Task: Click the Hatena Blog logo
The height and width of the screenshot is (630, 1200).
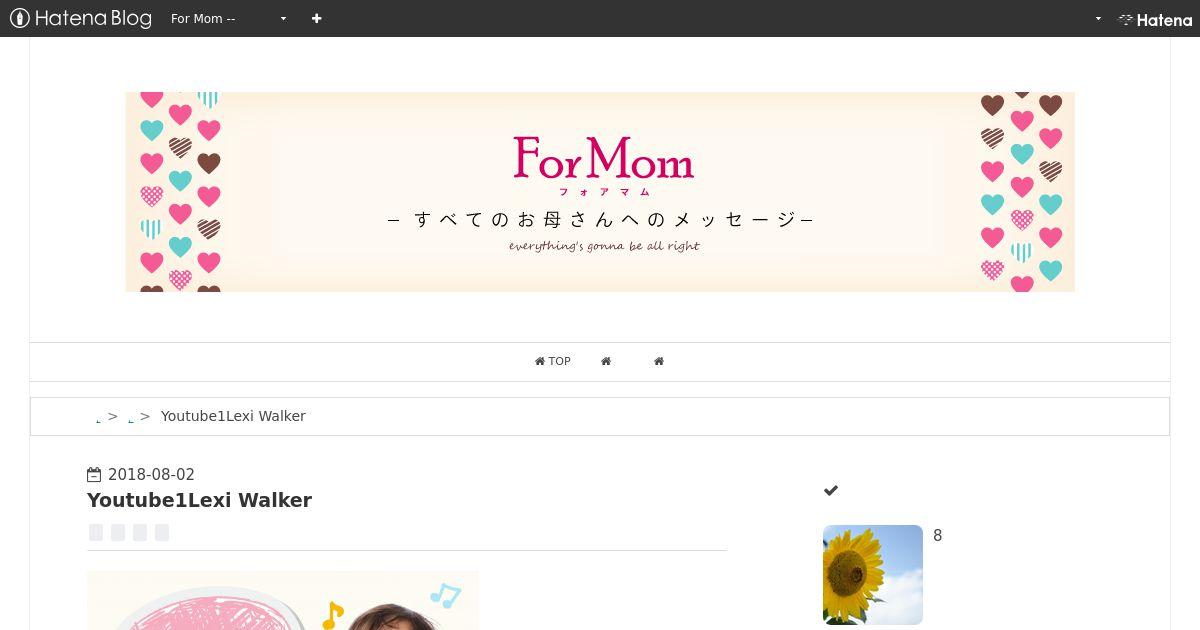Action: pyautogui.click(x=81, y=18)
